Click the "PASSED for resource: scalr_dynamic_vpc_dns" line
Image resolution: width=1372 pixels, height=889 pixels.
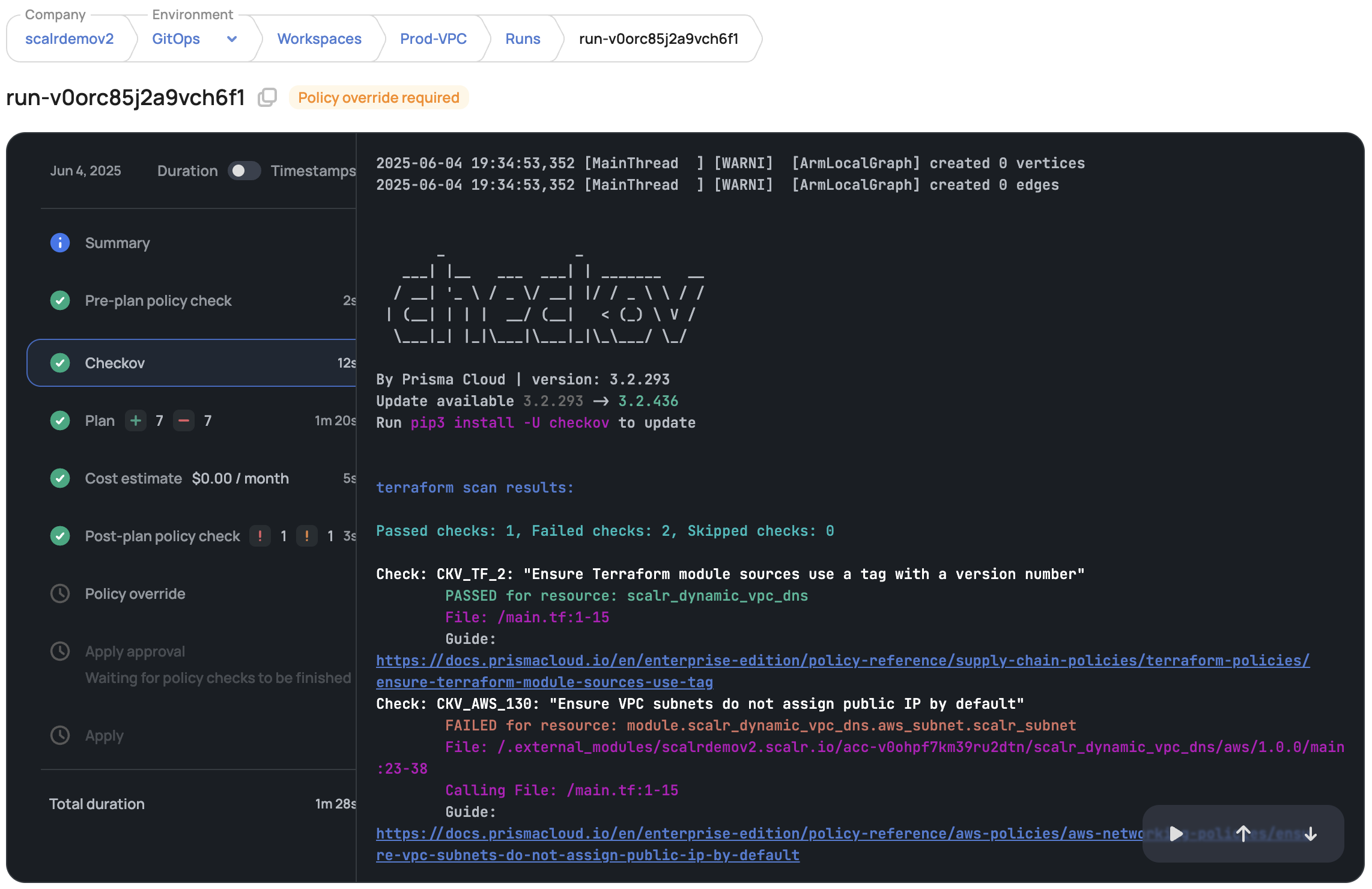click(x=627, y=596)
